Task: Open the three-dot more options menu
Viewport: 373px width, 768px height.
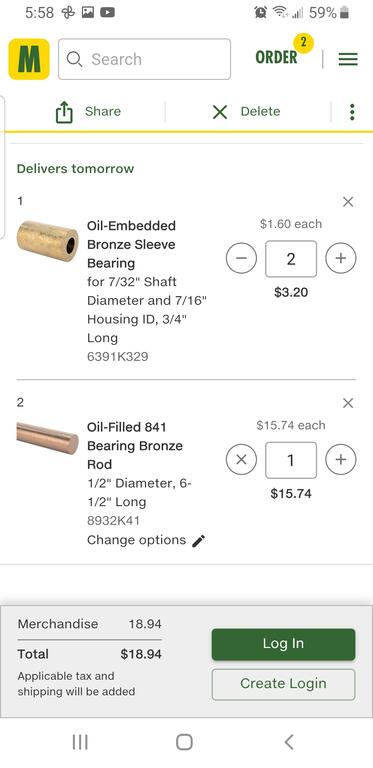Action: tap(352, 112)
